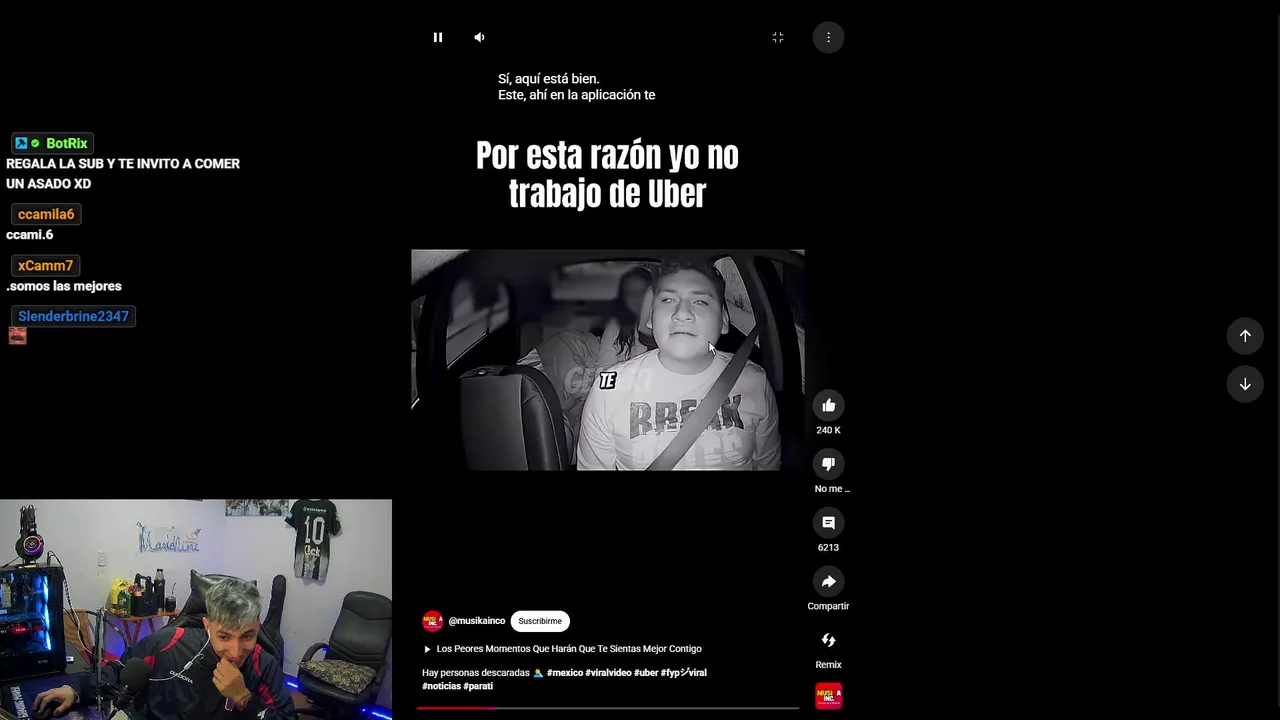The width and height of the screenshot is (1280, 720).
Task: Like the video with thumbs up
Action: (x=828, y=405)
